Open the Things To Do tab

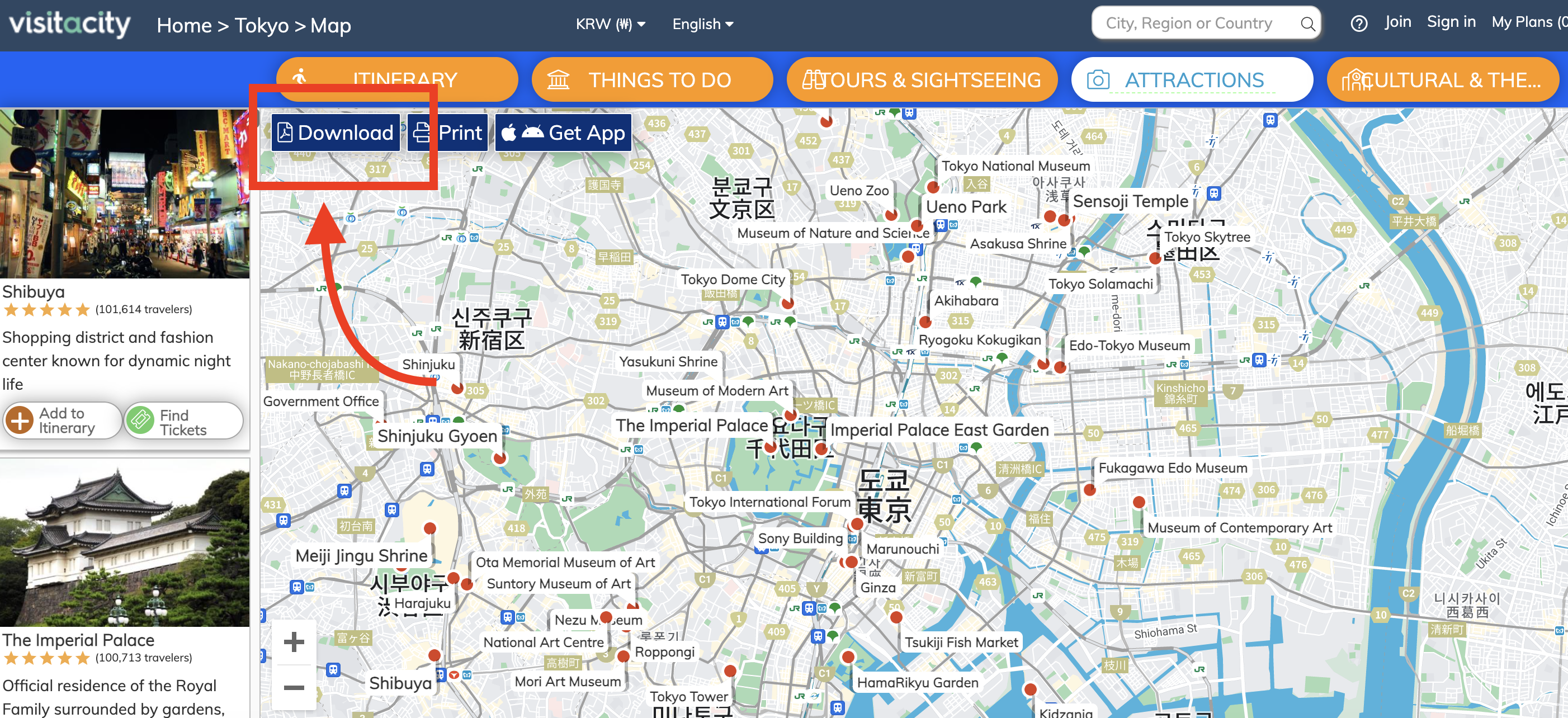[x=652, y=80]
